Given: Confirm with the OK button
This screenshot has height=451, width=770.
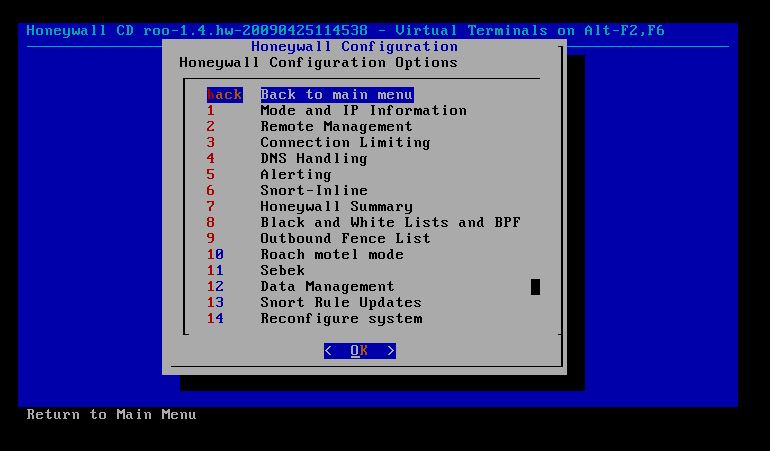Looking at the screenshot, I should coord(359,351).
